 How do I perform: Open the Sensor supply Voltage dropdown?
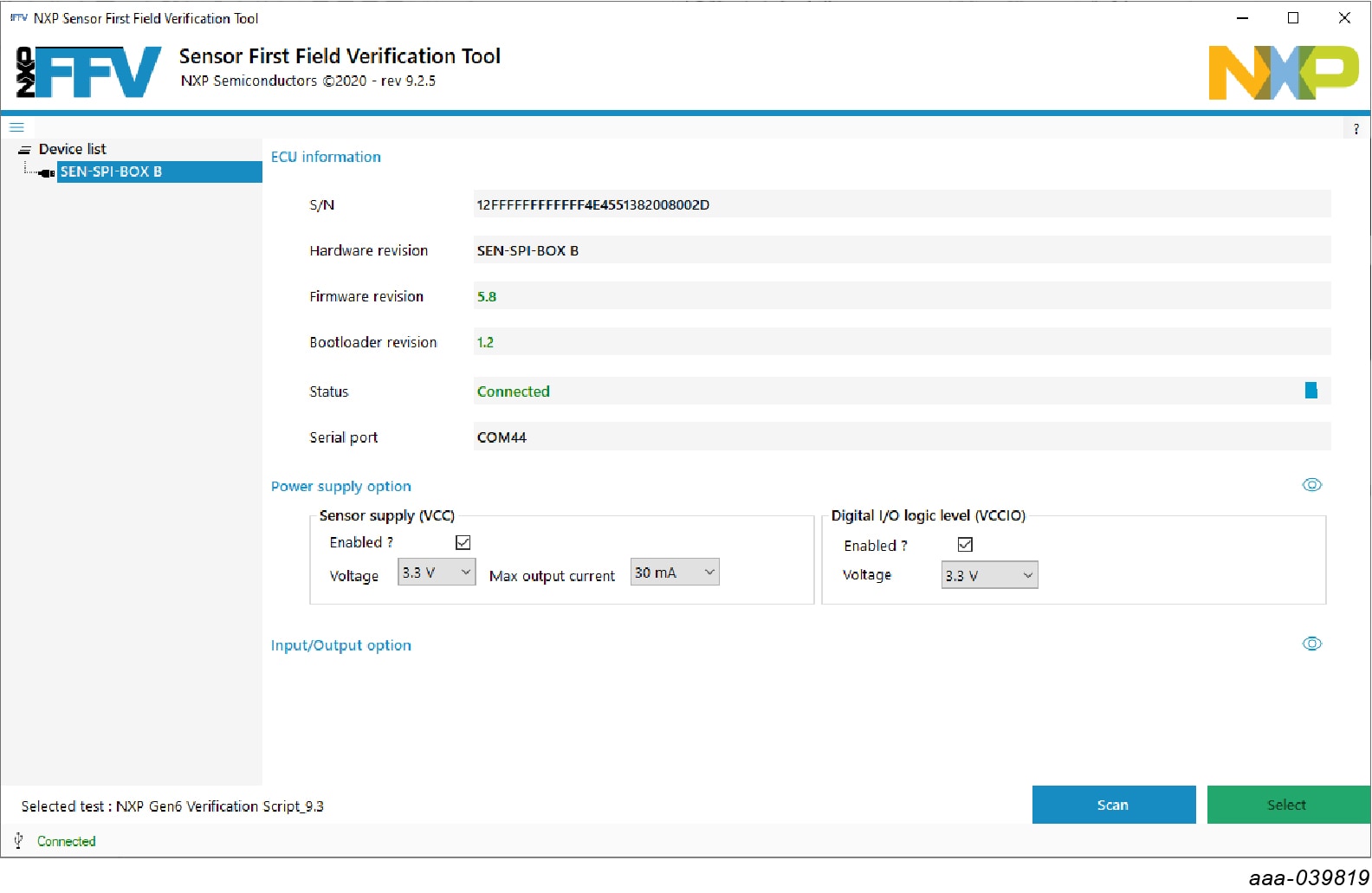[437, 573]
